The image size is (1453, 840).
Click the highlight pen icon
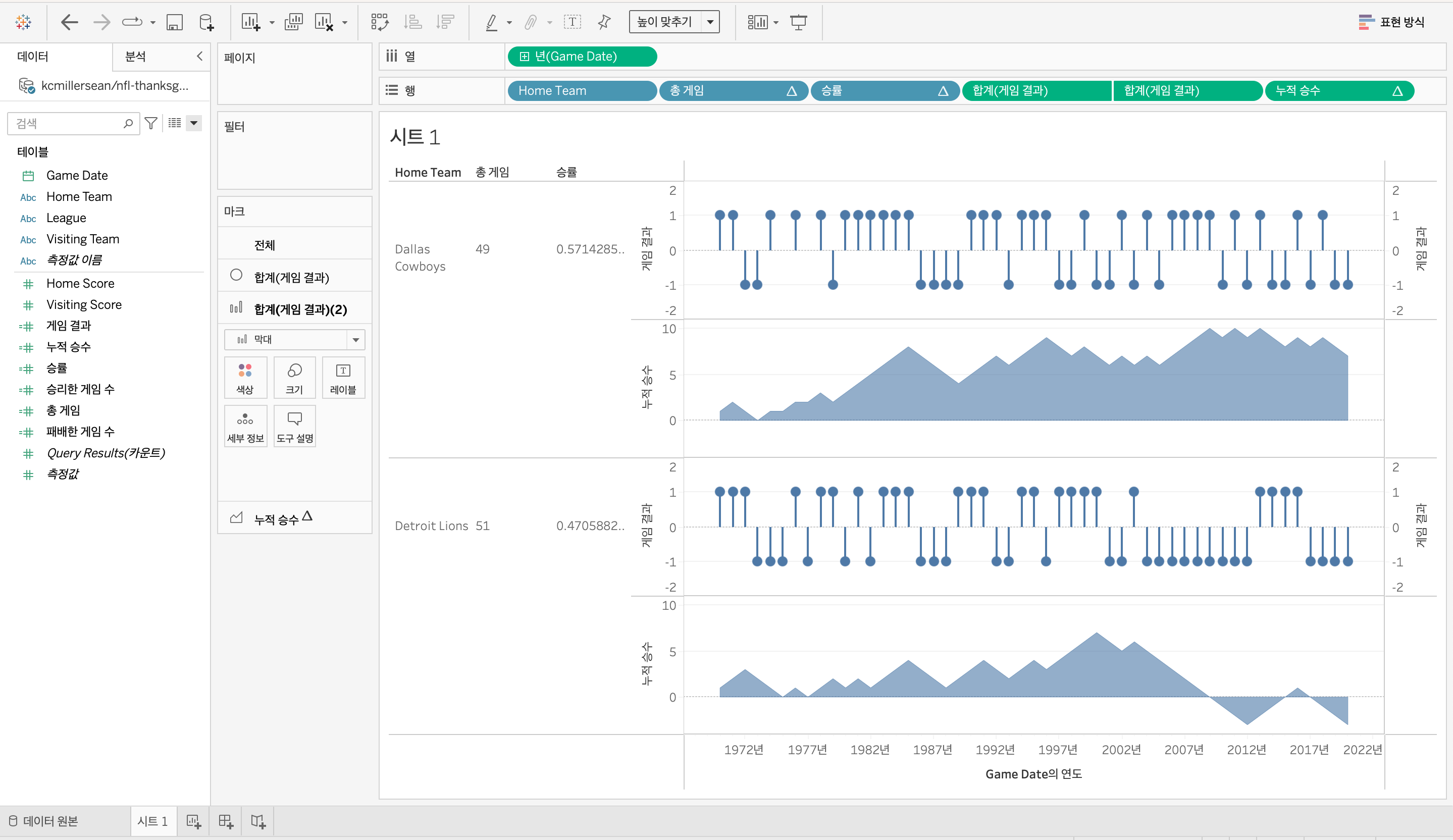(491, 23)
